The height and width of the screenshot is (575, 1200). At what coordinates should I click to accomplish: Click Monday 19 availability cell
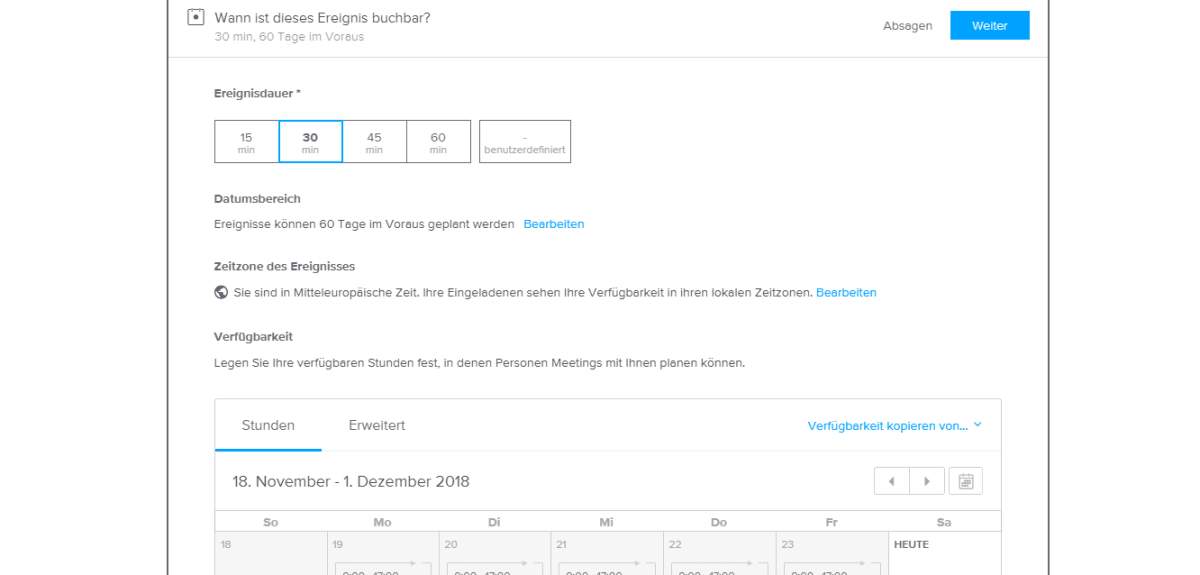[x=383, y=553]
